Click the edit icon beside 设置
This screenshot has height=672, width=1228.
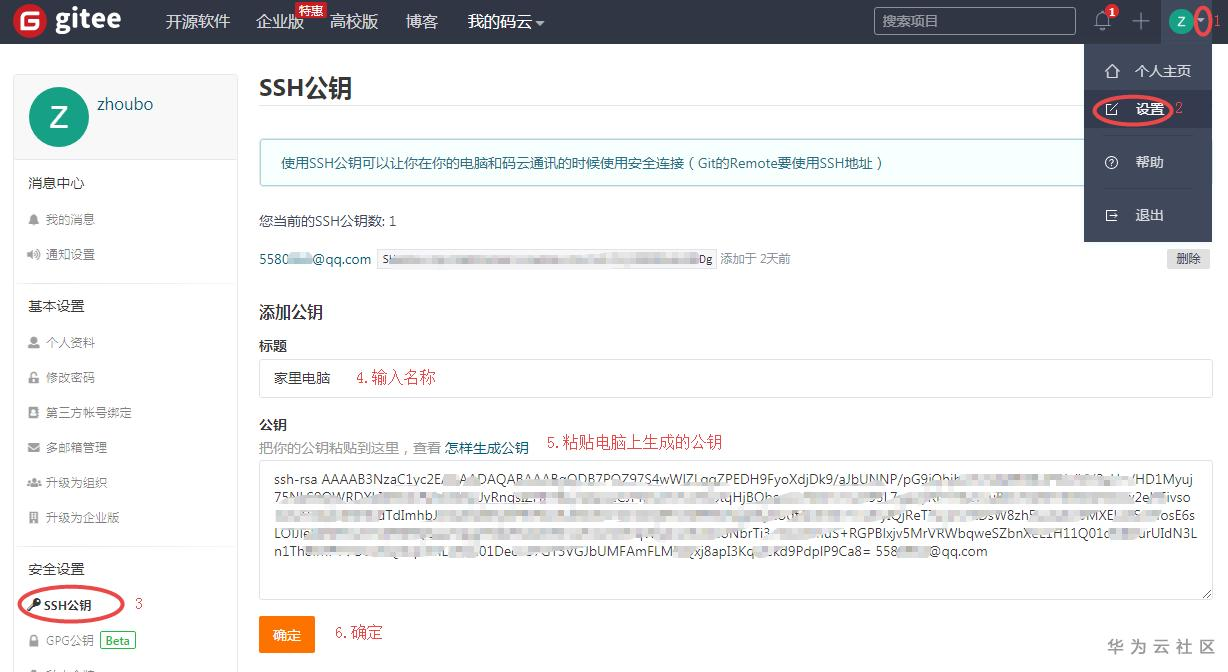[1111, 109]
